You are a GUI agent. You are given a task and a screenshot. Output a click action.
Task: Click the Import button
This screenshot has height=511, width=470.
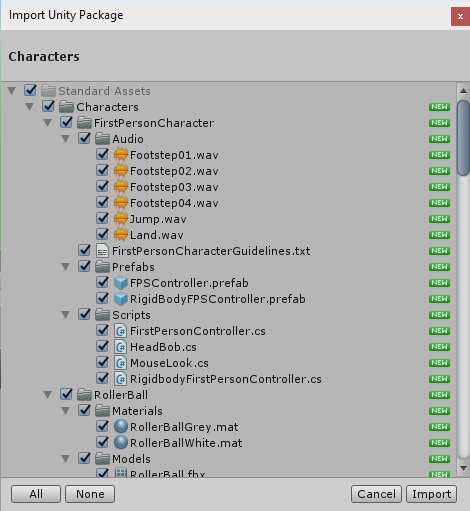click(x=431, y=494)
